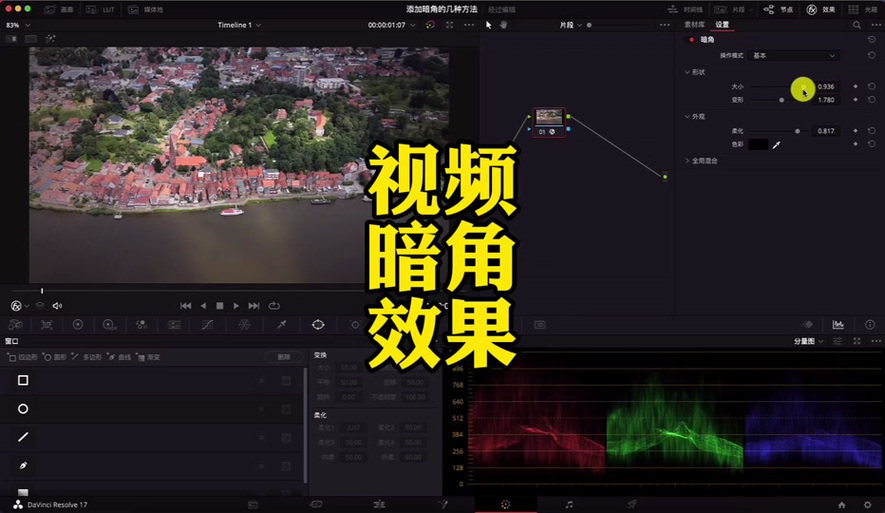Screen dimensions: 885x513
Task: Stop playback
Action: click(x=220, y=306)
